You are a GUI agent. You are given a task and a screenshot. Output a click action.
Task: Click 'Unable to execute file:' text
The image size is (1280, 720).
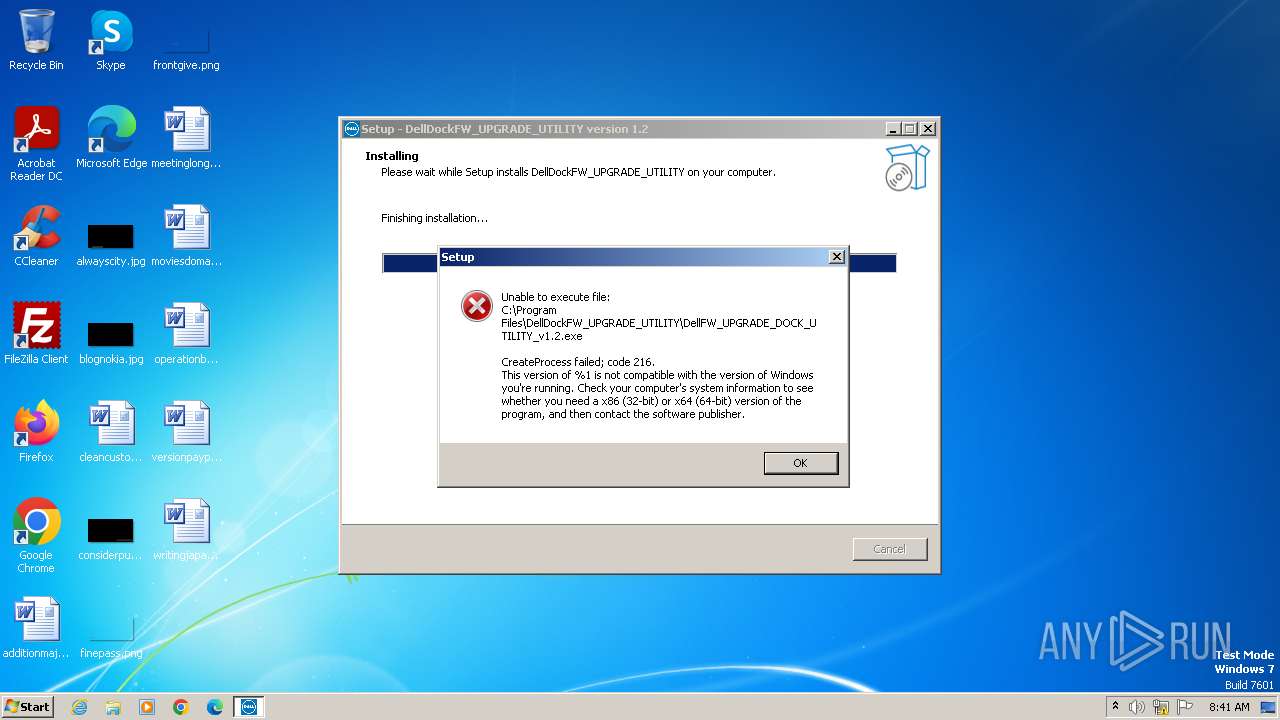[555, 297]
